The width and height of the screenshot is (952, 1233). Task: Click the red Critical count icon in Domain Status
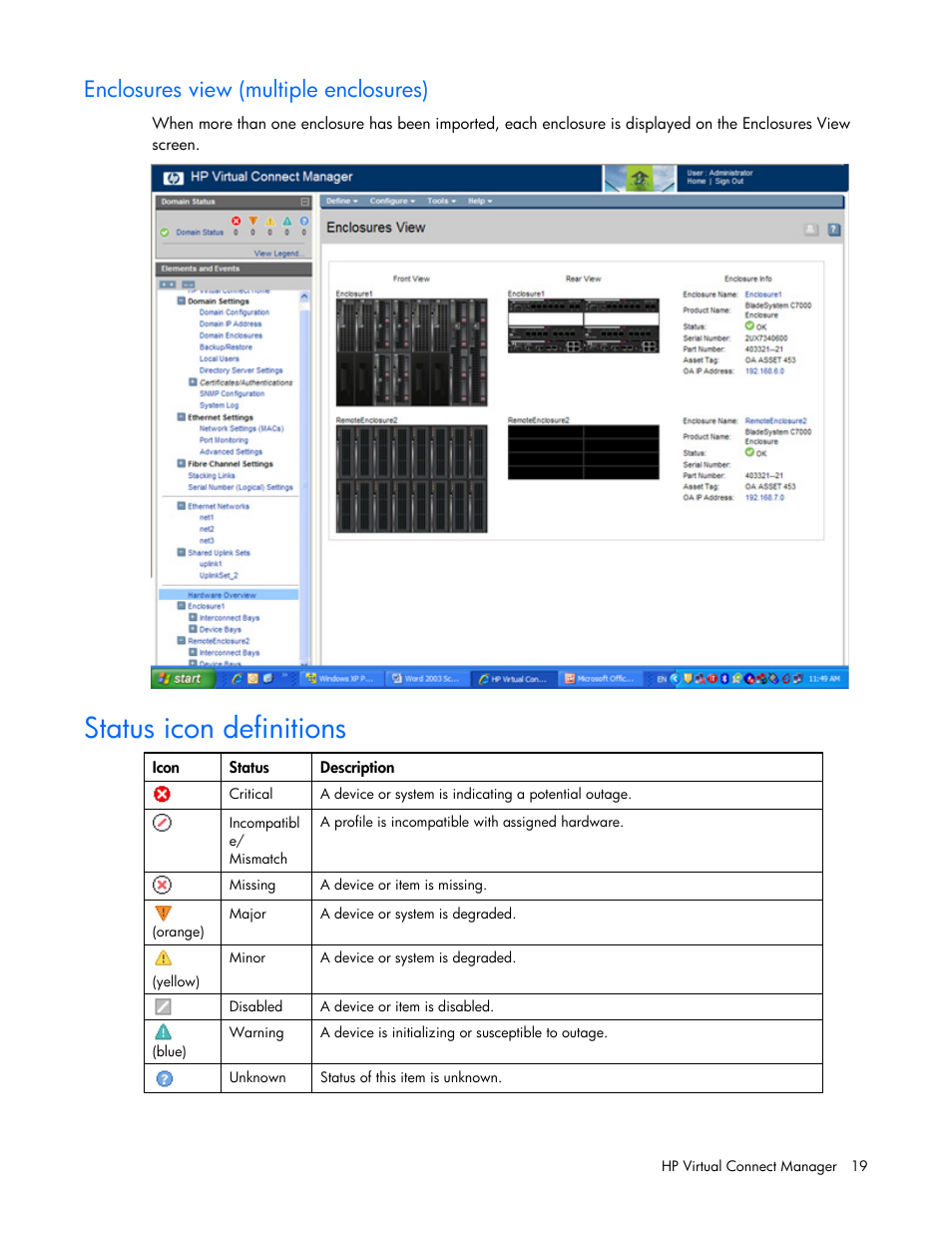tap(237, 221)
